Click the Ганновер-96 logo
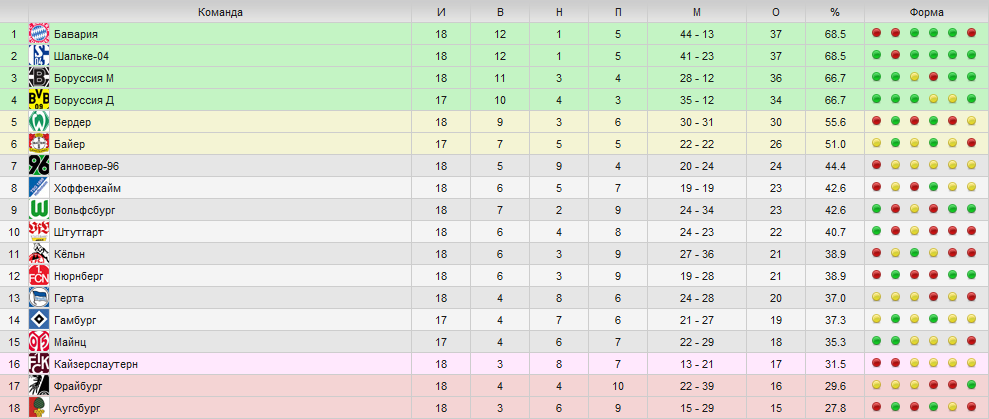The image size is (989, 419). (x=39, y=166)
